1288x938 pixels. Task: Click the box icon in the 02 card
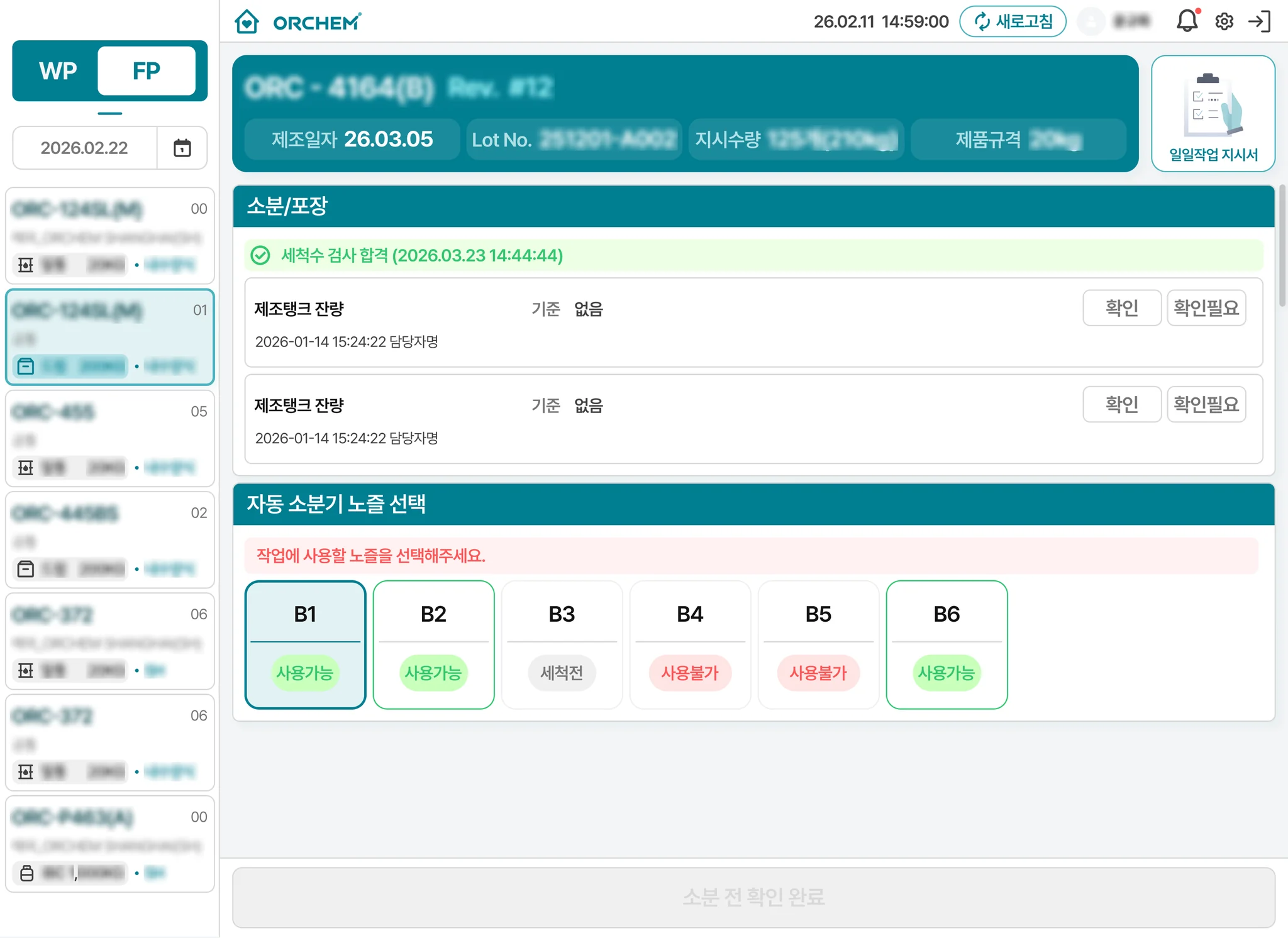point(26,569)
